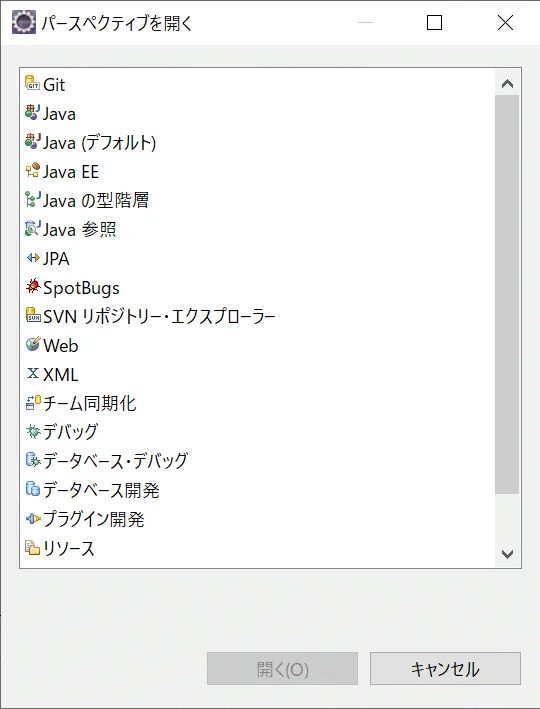
Task: Choose the SpotBugs red bug icon
Action: (x=33, y=286)
